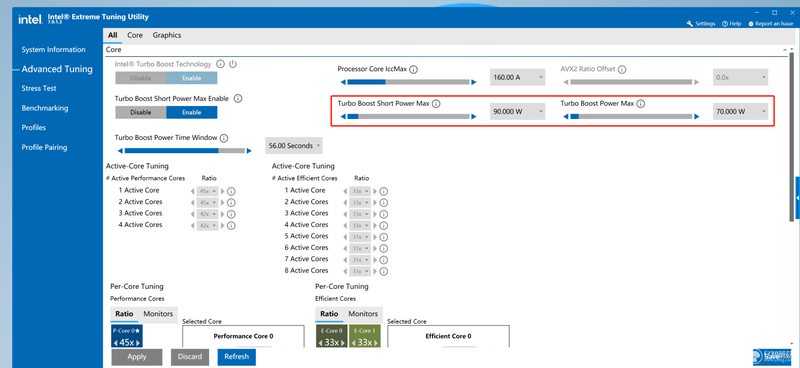Click Intel logo in title bar
Screen dimensions: 800x368
pos(30,19)
